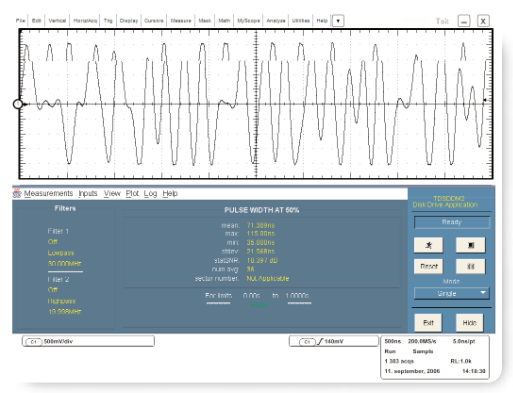Screen dimensions: 513x393
Task: Click the Reset button
Action: pyautogui.click(x=428, y=266)
